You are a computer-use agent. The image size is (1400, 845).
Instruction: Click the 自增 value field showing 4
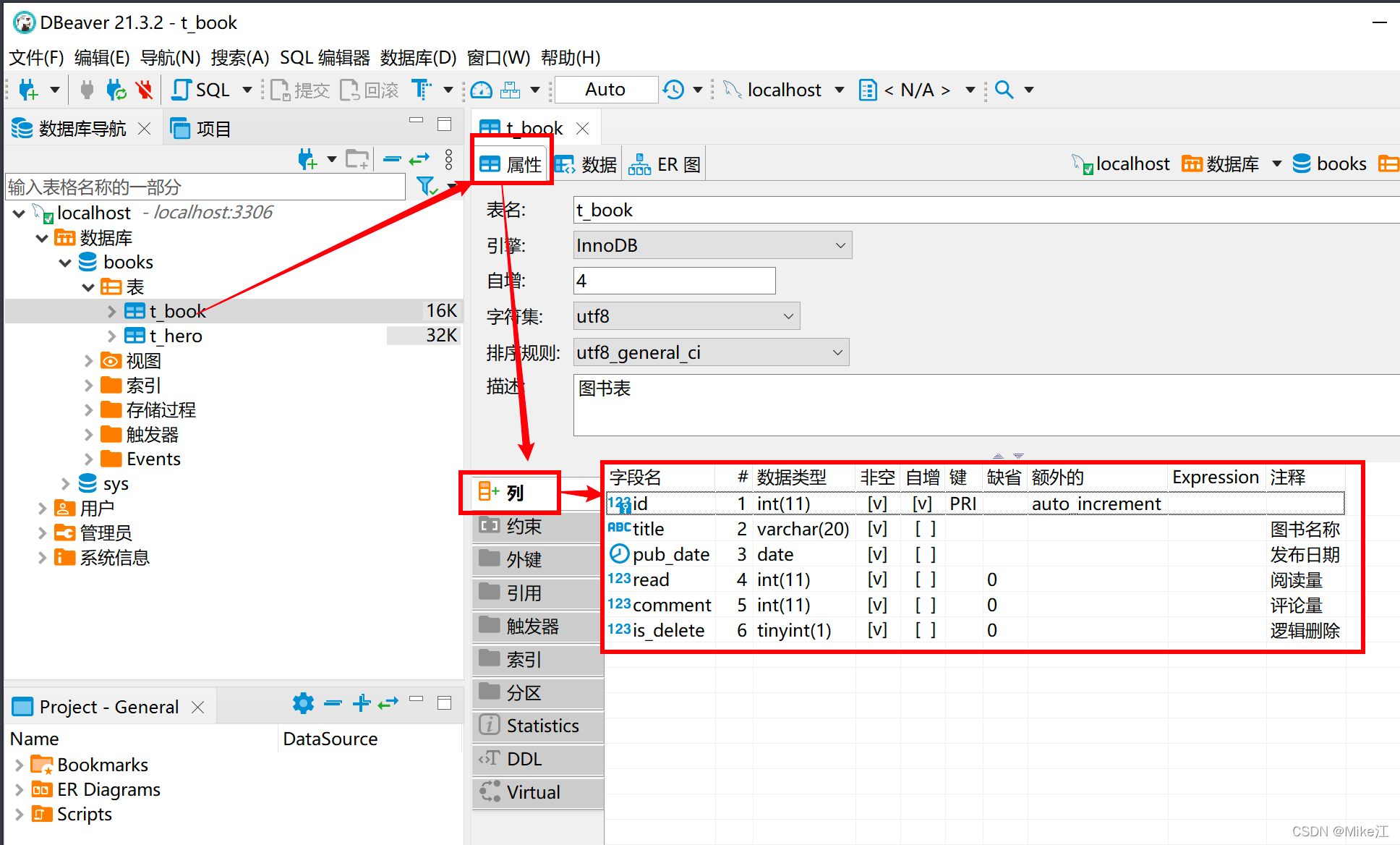click(x=674, y=281)
